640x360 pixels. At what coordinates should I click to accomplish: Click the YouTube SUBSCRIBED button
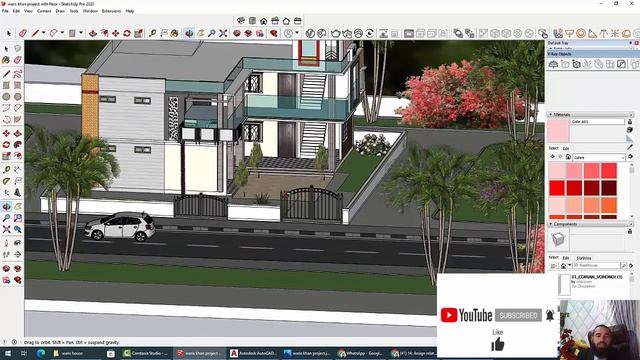coord(518,315)
